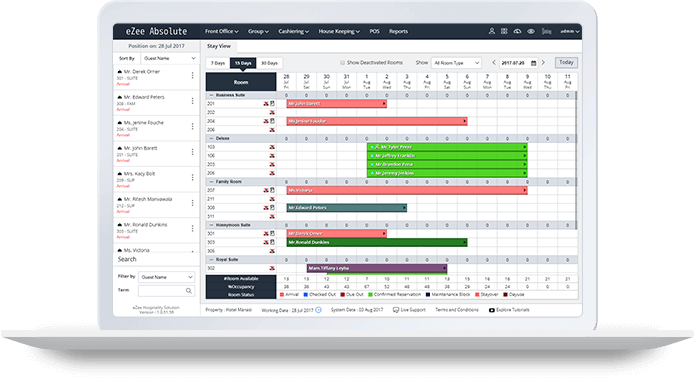The width and height of the screenshot is (694, 381).
Task: Collapse the Honeymoon Suite group
Action: (x=211, y=225)
